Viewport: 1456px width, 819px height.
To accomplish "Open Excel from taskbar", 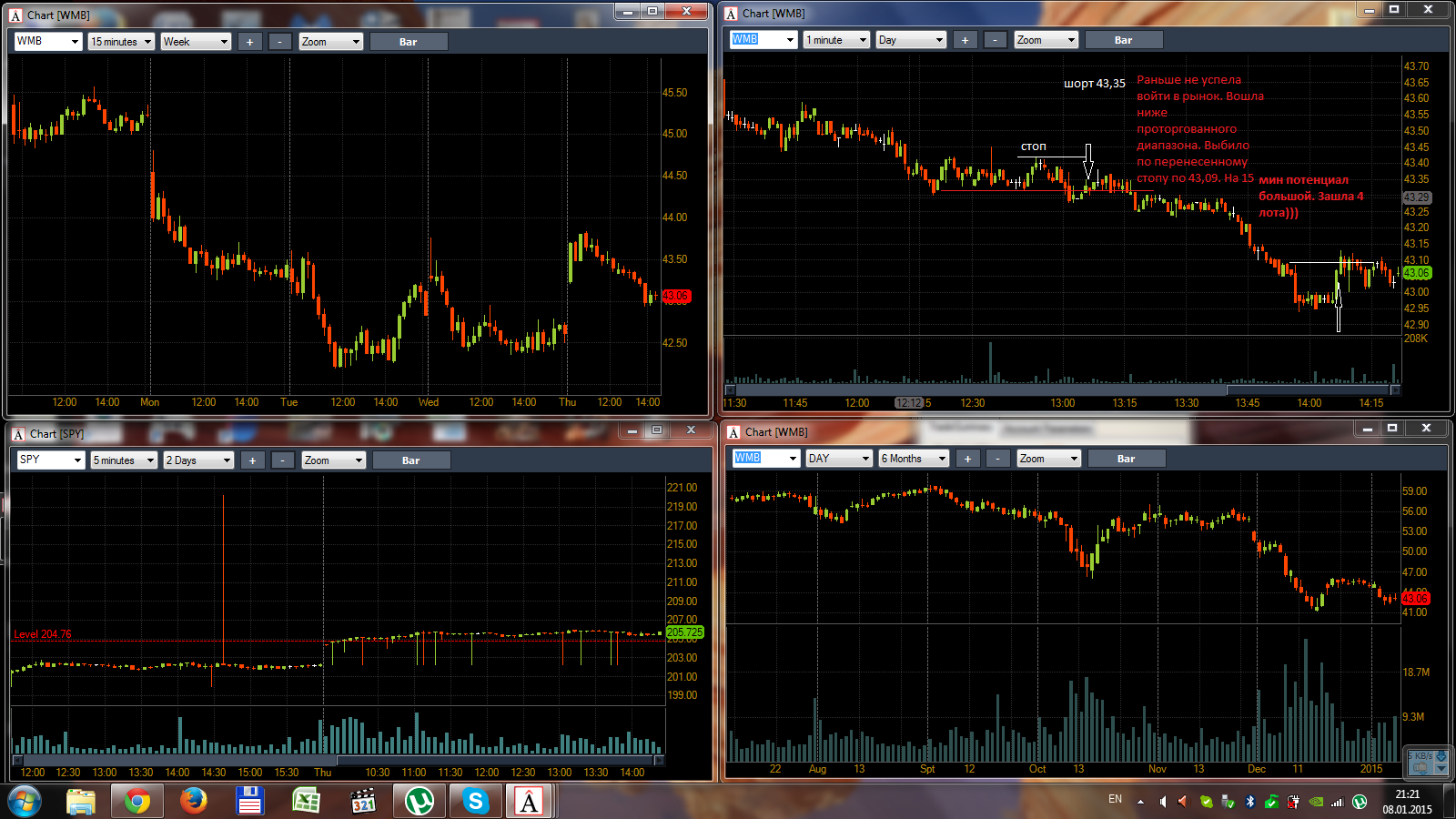I will [306, 802].
